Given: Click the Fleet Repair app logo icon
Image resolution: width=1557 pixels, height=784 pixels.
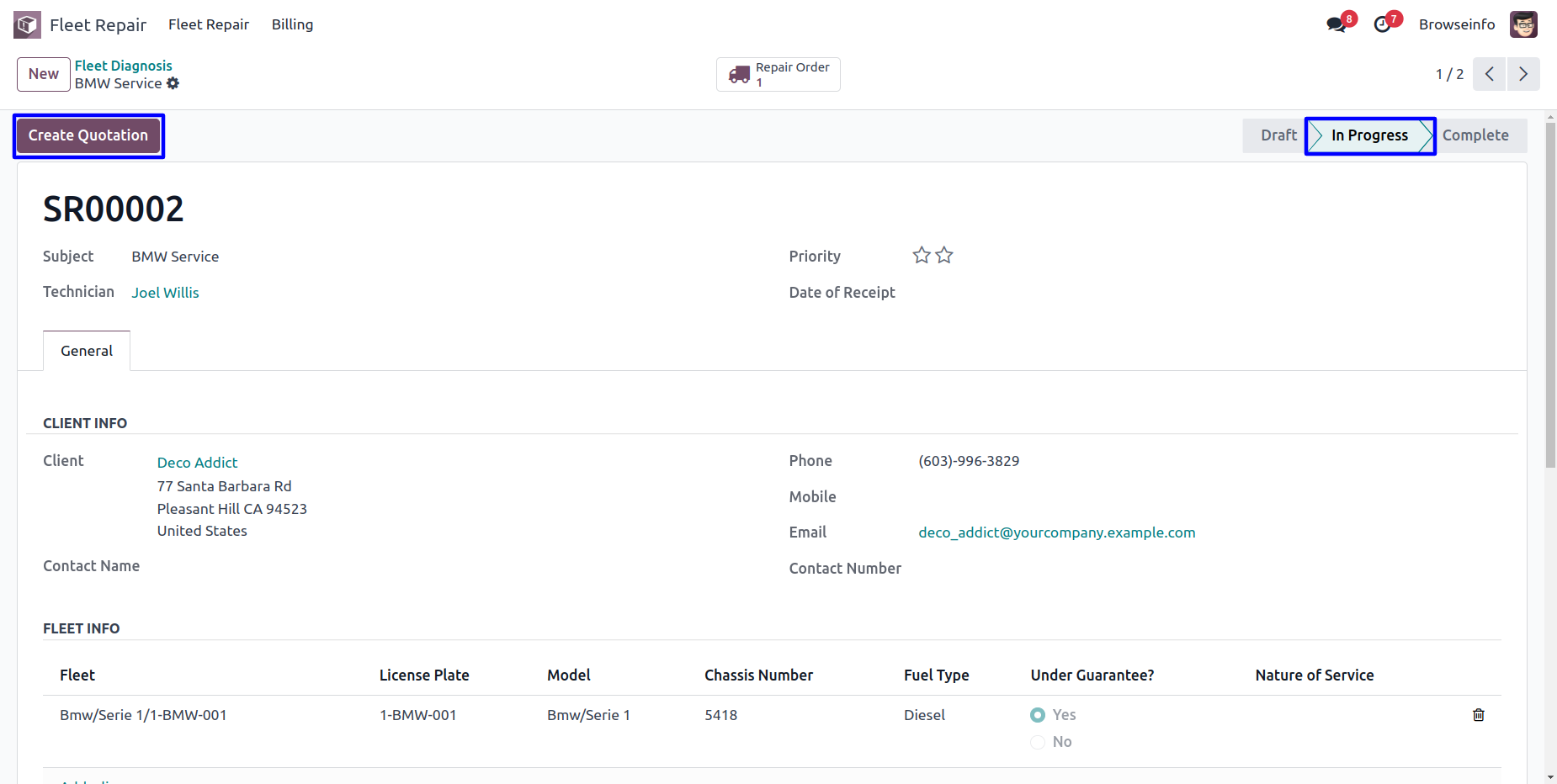Looking at the screenshot, I should (27, 24).
